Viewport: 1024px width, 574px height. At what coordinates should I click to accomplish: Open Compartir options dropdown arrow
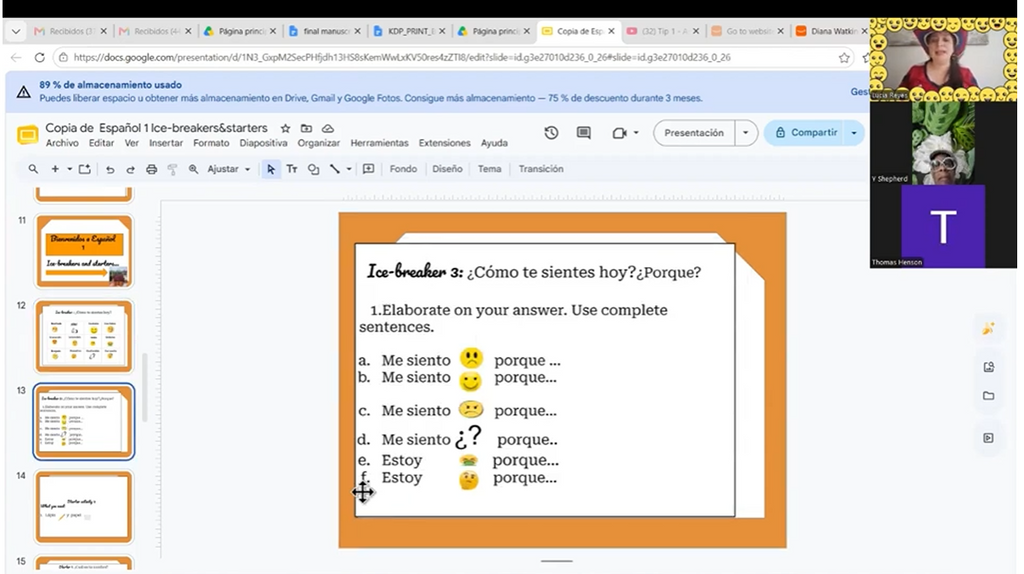point(854,133)
